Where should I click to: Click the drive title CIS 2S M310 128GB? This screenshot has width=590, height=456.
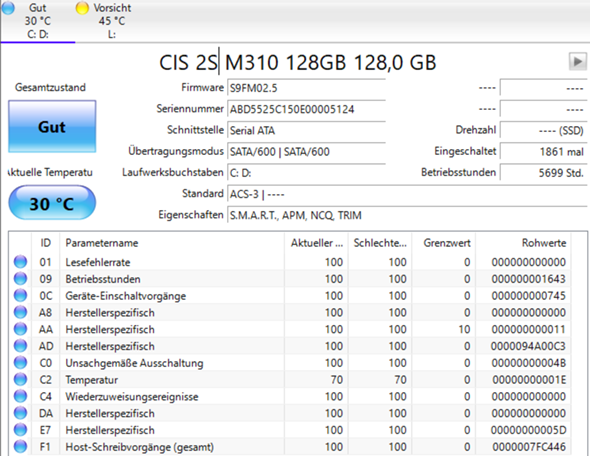pyautogui.click(x=252, y=62)
